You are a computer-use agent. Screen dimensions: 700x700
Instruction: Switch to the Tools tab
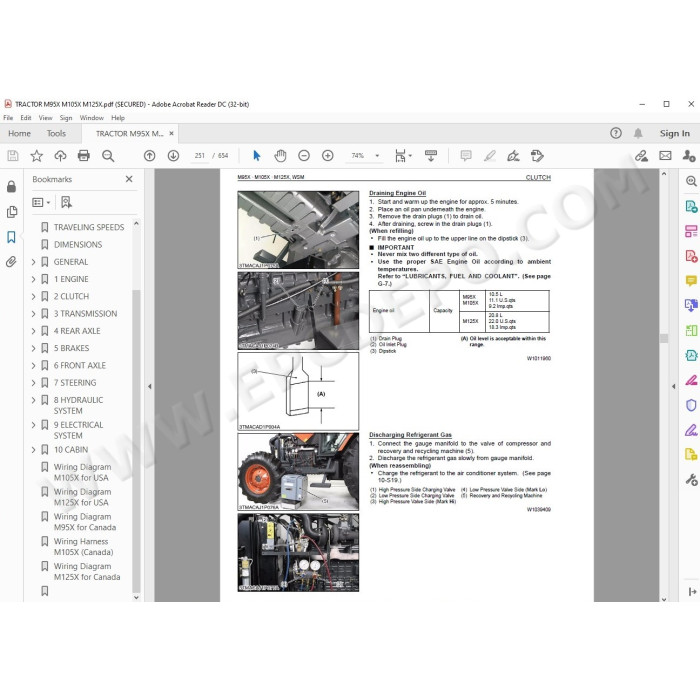[x=56, y=133]
